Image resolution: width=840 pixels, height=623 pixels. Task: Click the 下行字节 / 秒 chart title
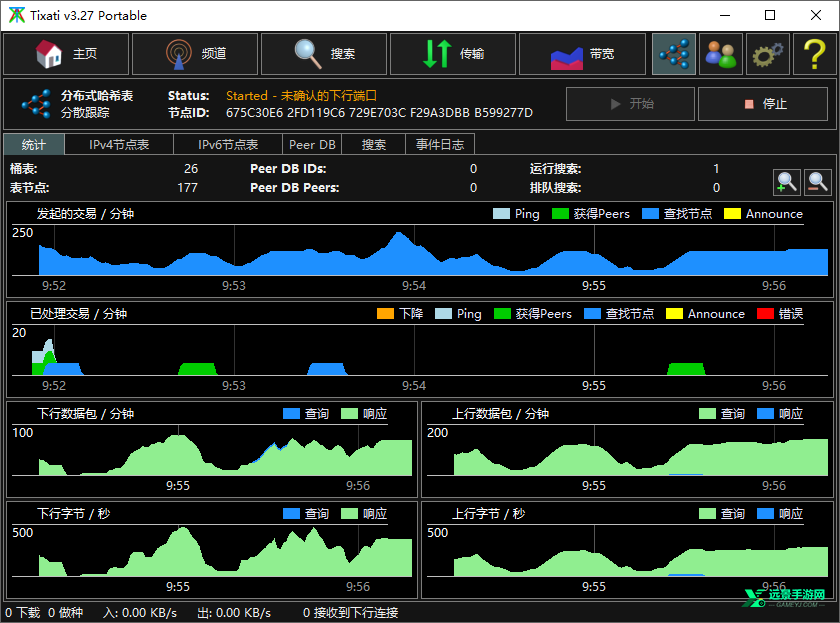pyautogui.click(x=73, y=514)
